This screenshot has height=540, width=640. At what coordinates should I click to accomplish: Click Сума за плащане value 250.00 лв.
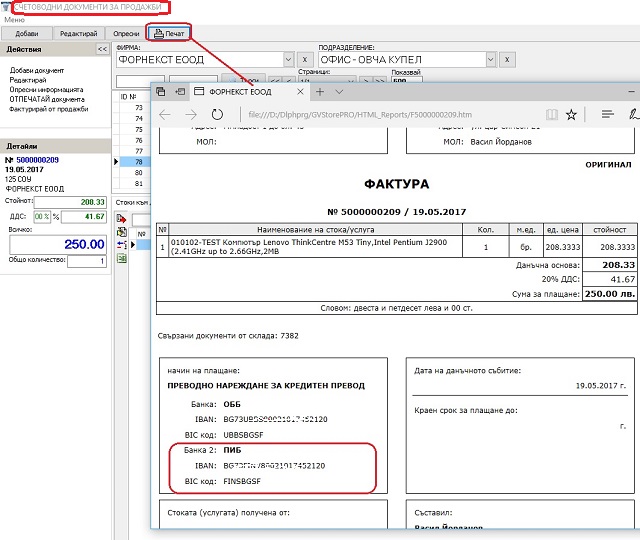coord(610,294)
